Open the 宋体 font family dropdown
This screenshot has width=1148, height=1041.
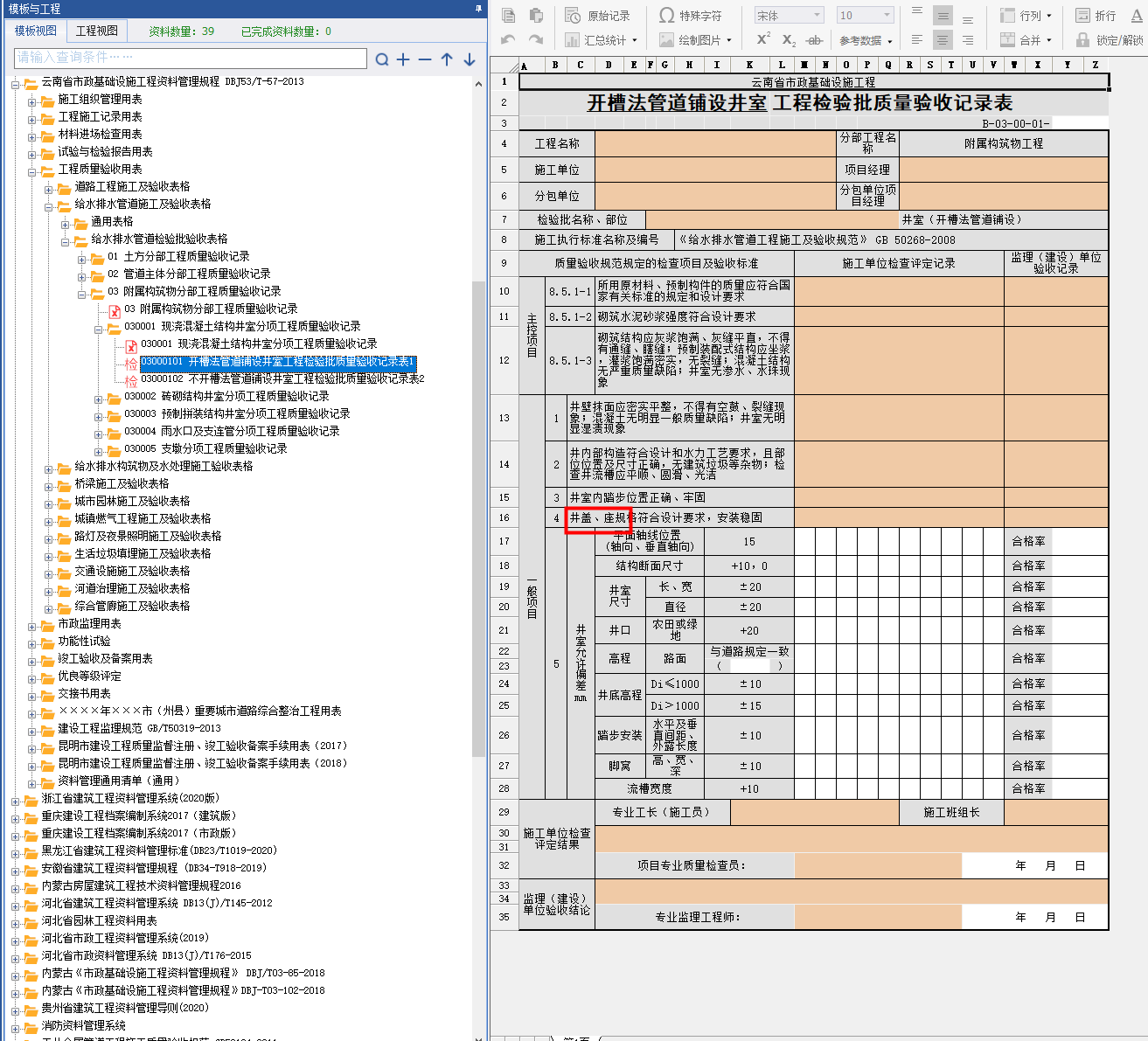point(790,16)
